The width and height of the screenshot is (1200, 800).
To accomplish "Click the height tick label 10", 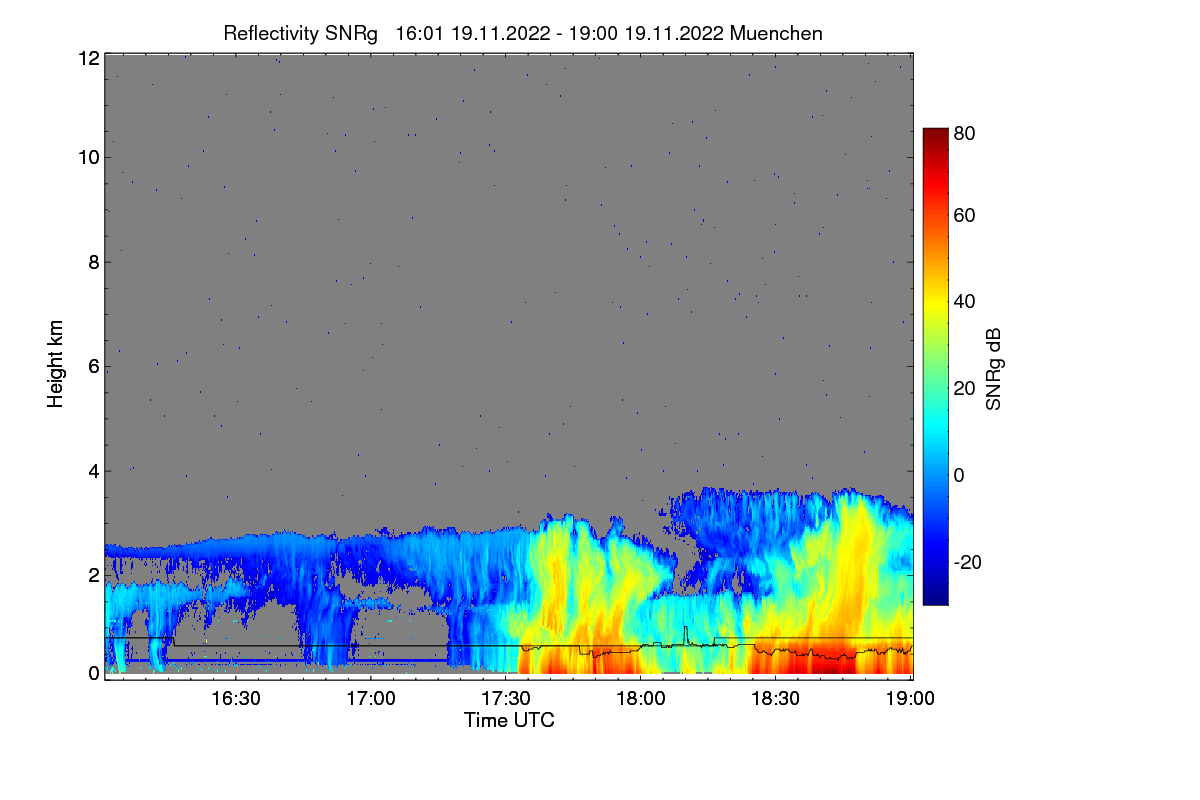I will (89, 157).
